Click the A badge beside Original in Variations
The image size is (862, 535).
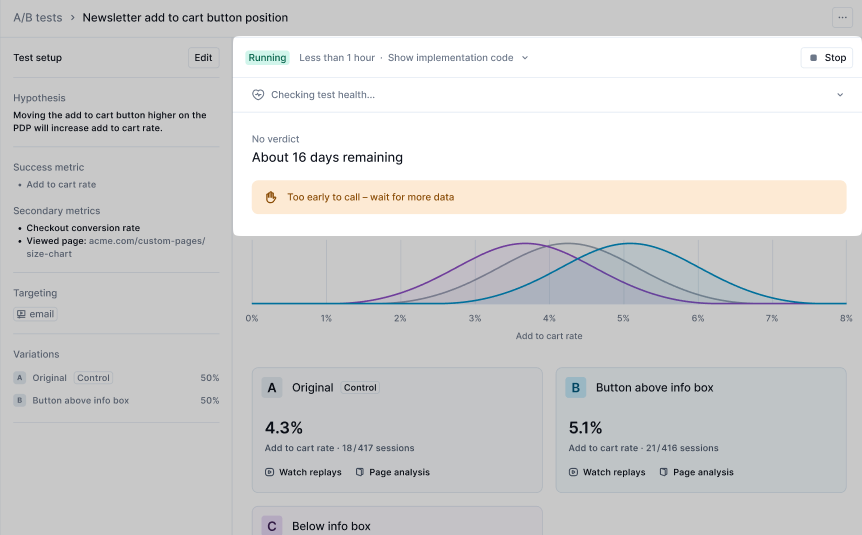click(20, 378)
